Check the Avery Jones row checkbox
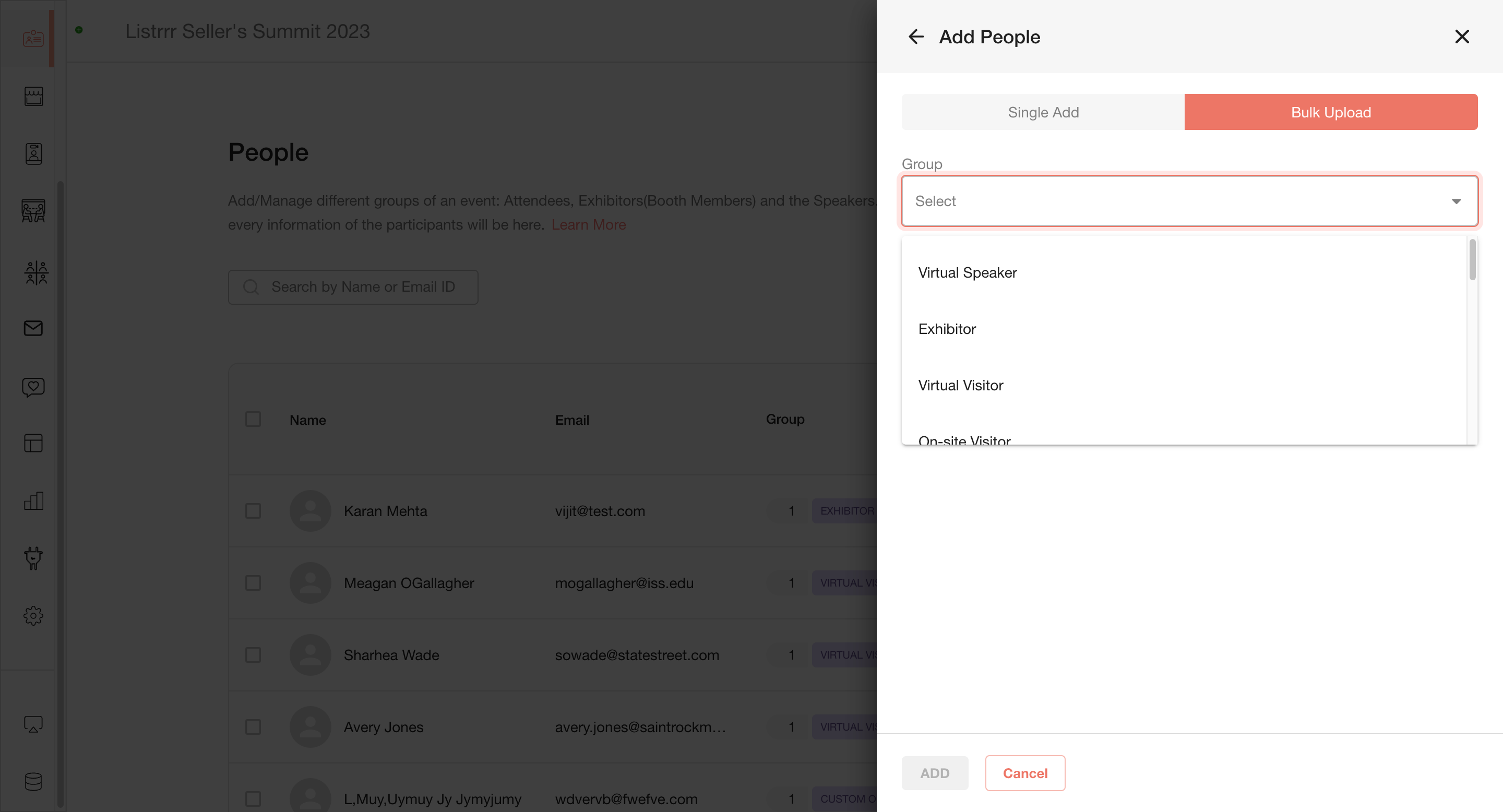 pos(253,727)
